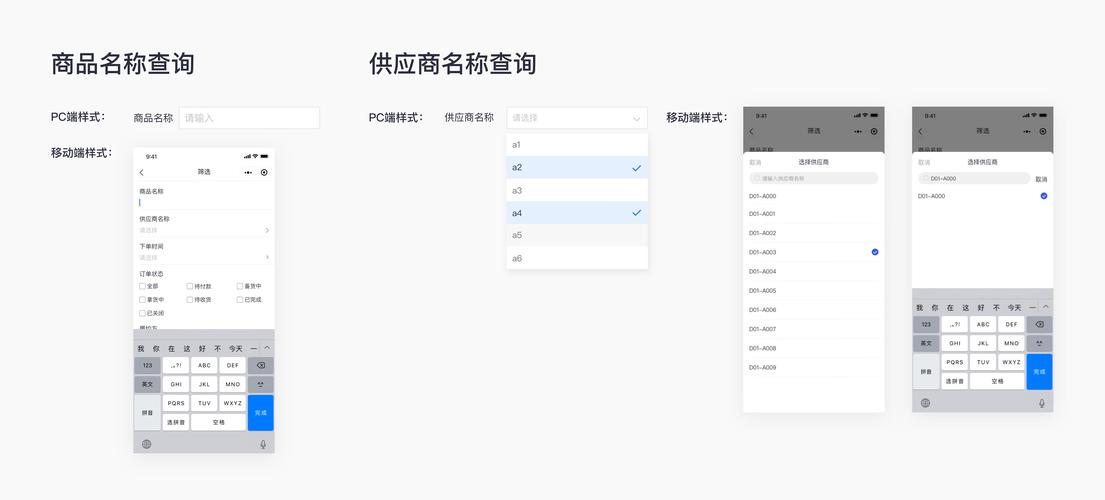Tap microphone icon on right phone keyboard
Screen dimensions: 1105x500
click(x=1041, y=403)
